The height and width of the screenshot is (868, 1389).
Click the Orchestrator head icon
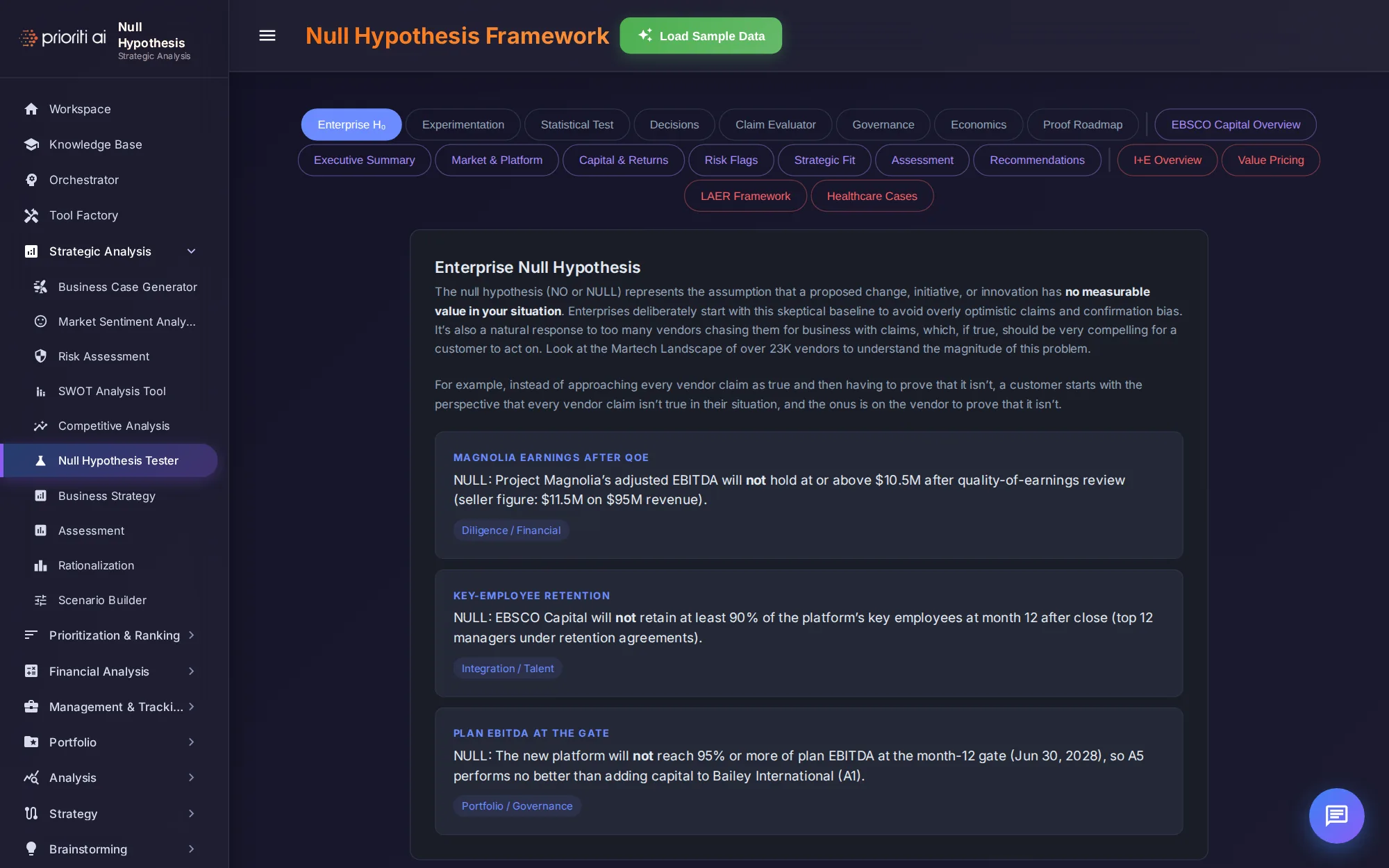pos(31,180)
